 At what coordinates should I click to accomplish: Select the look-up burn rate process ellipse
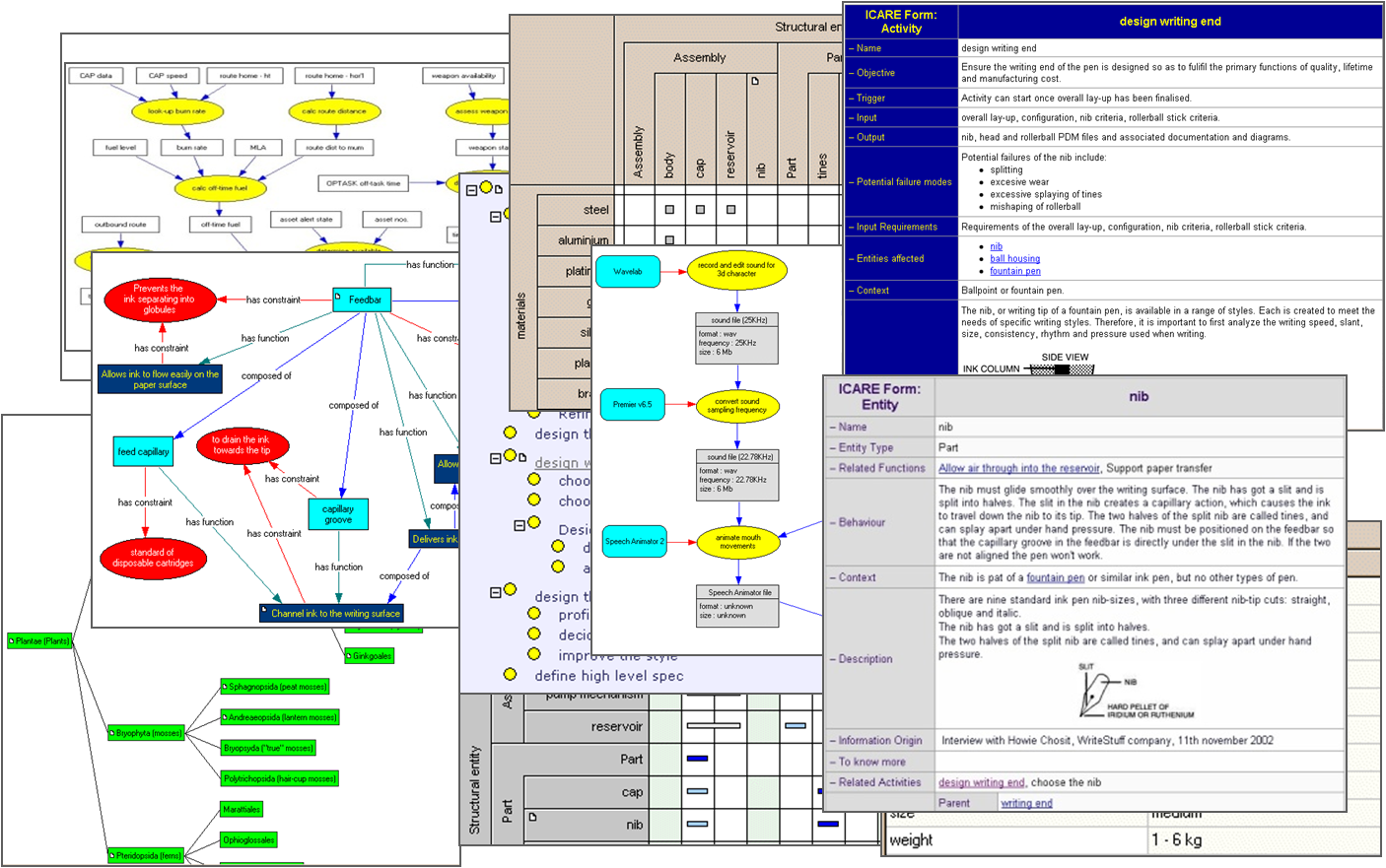click(x=177, y=111)
